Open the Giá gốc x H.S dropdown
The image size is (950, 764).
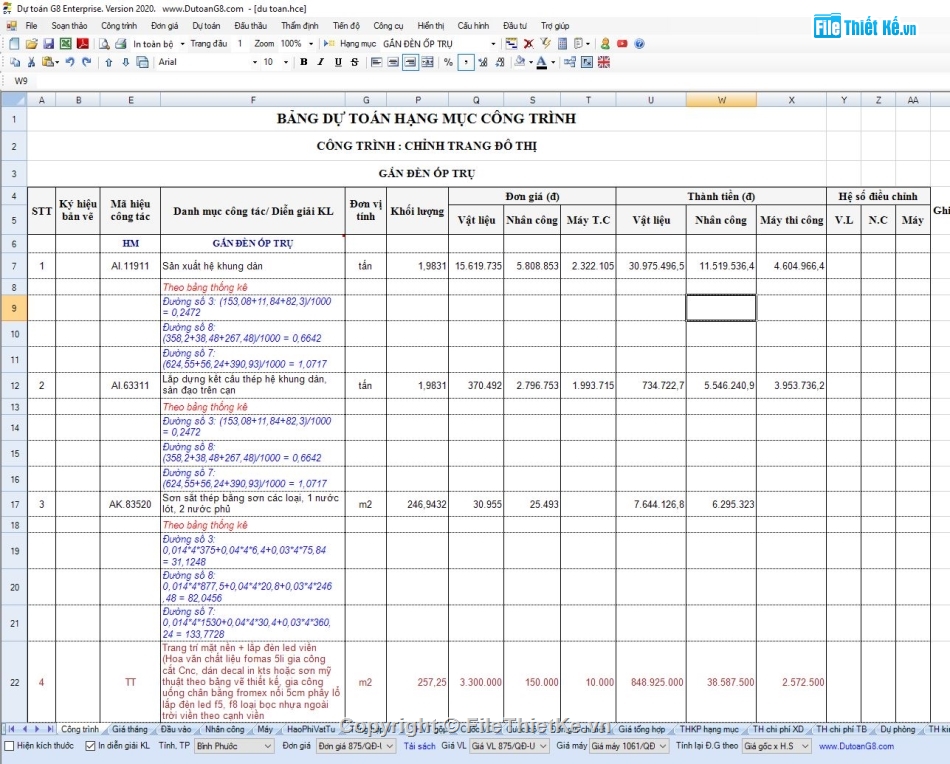pos(777,746)
